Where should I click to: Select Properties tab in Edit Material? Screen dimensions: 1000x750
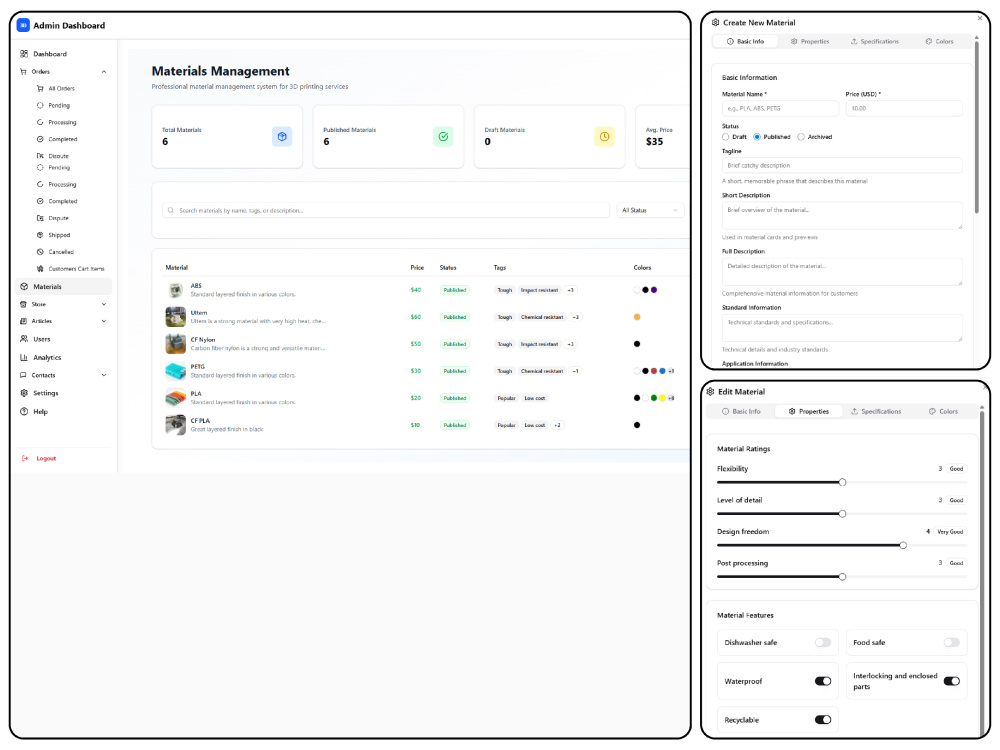[809, 412]
